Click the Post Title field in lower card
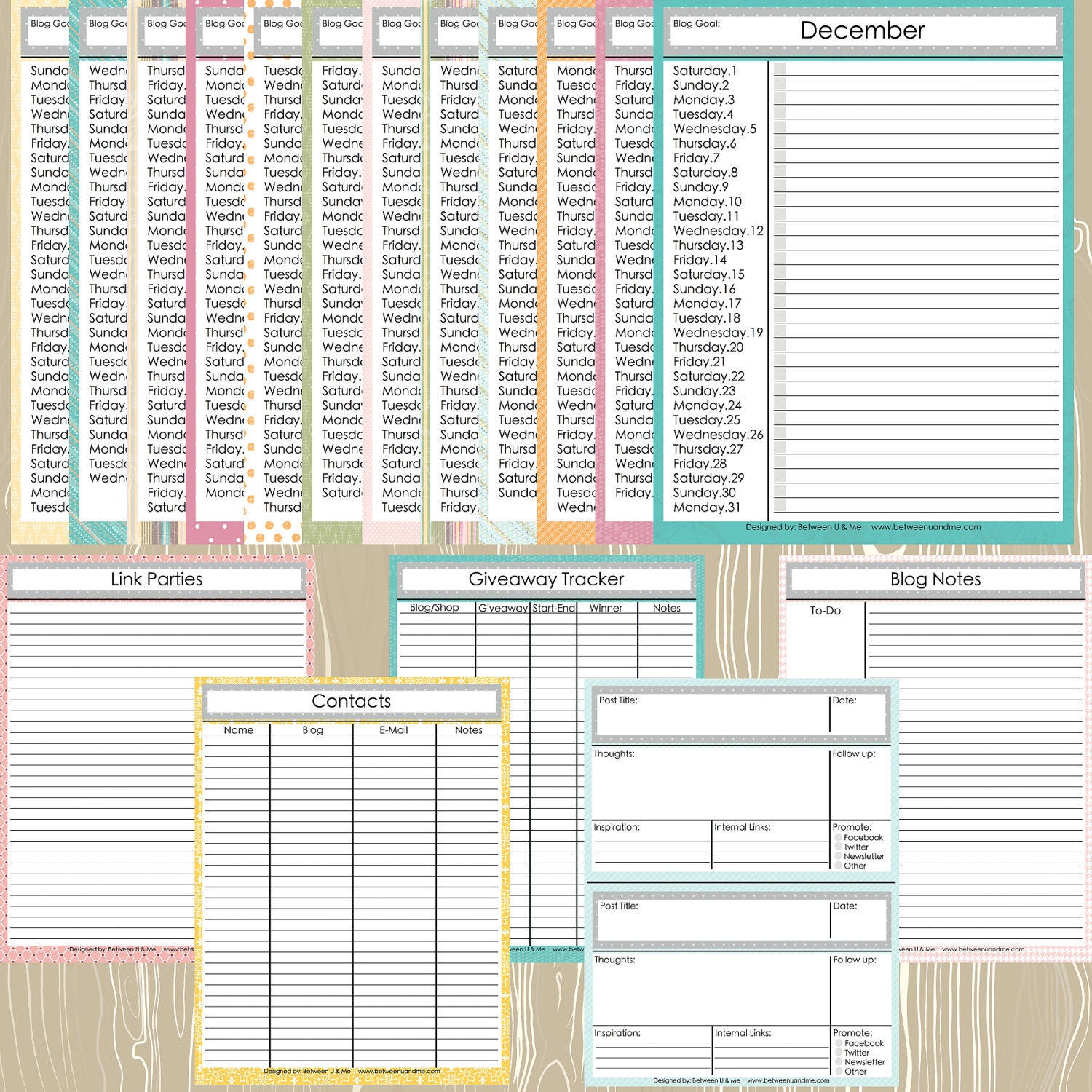The width and height of the screenshot is (1092, 1092). [x=713, y=920]
